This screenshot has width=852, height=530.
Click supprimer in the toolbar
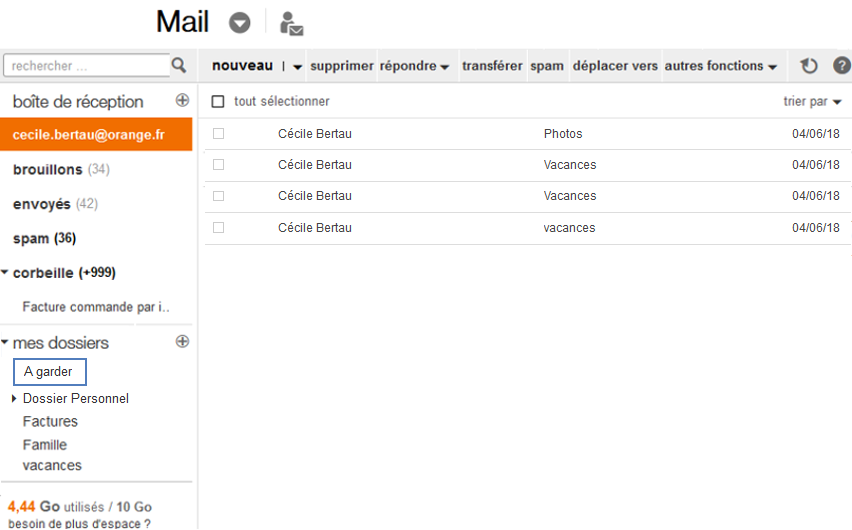[342, 66]
